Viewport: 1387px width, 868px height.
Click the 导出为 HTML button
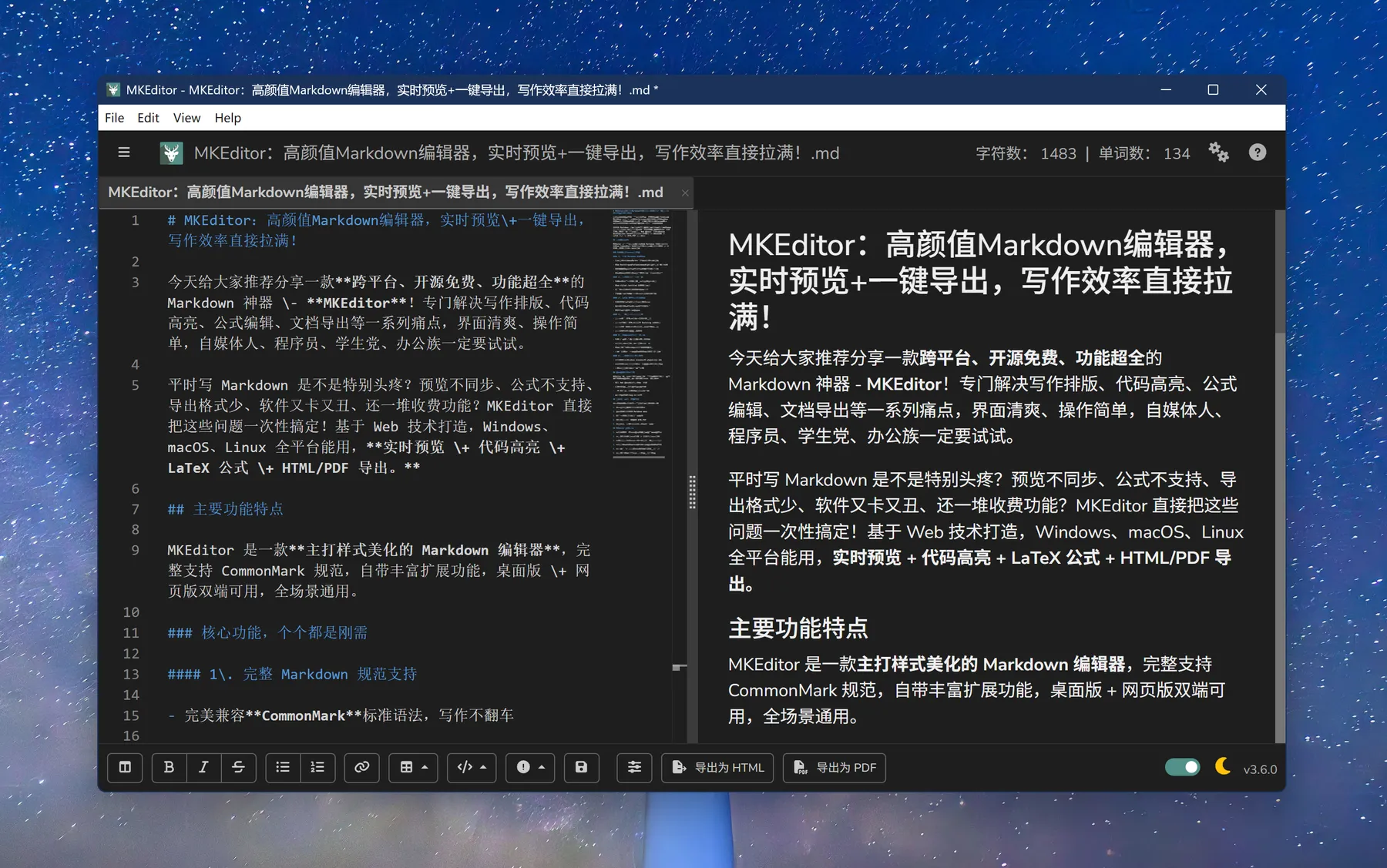[717, 767]
